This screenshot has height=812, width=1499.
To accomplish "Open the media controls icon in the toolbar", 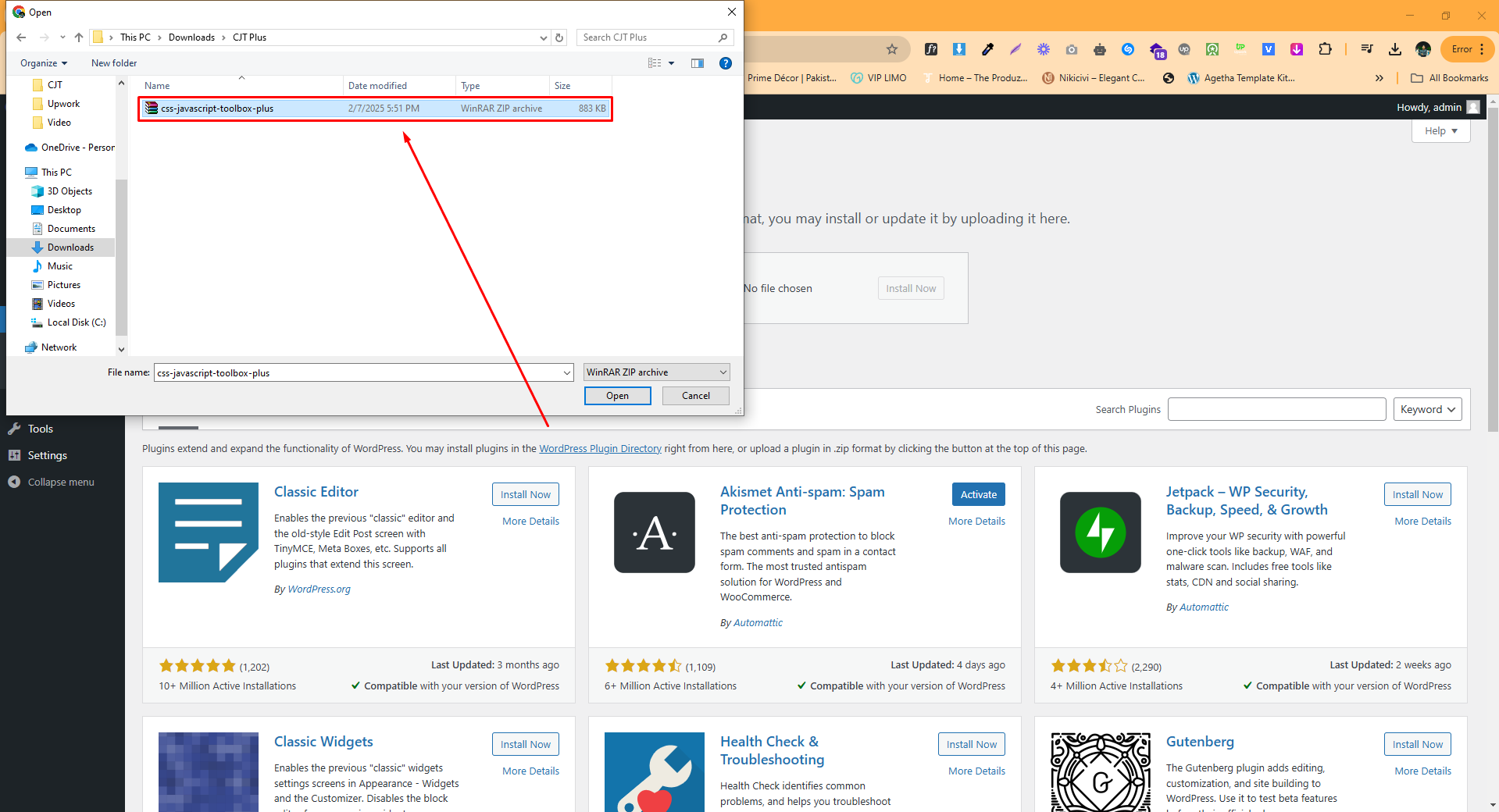I will [1366, 49].
